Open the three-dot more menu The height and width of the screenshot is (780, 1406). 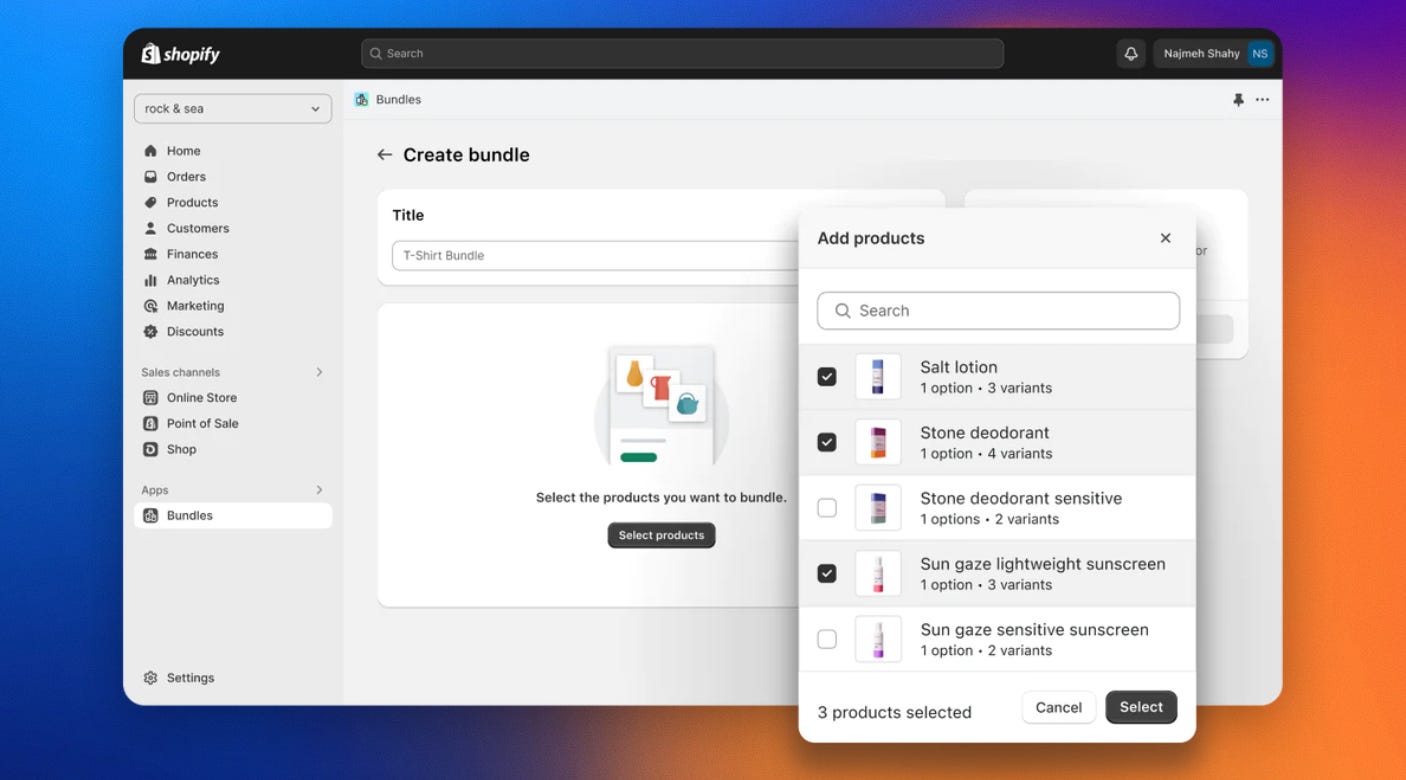(x=1263, y=100)
